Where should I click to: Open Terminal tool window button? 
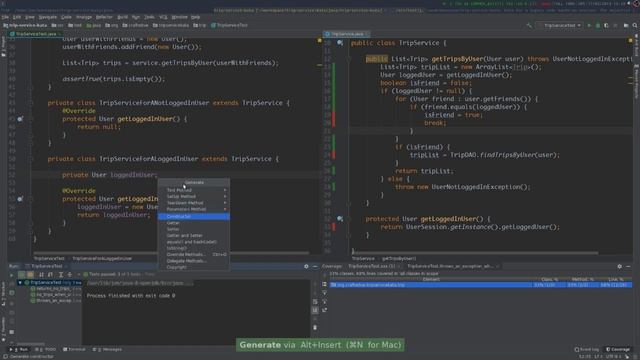coord(74,349)
